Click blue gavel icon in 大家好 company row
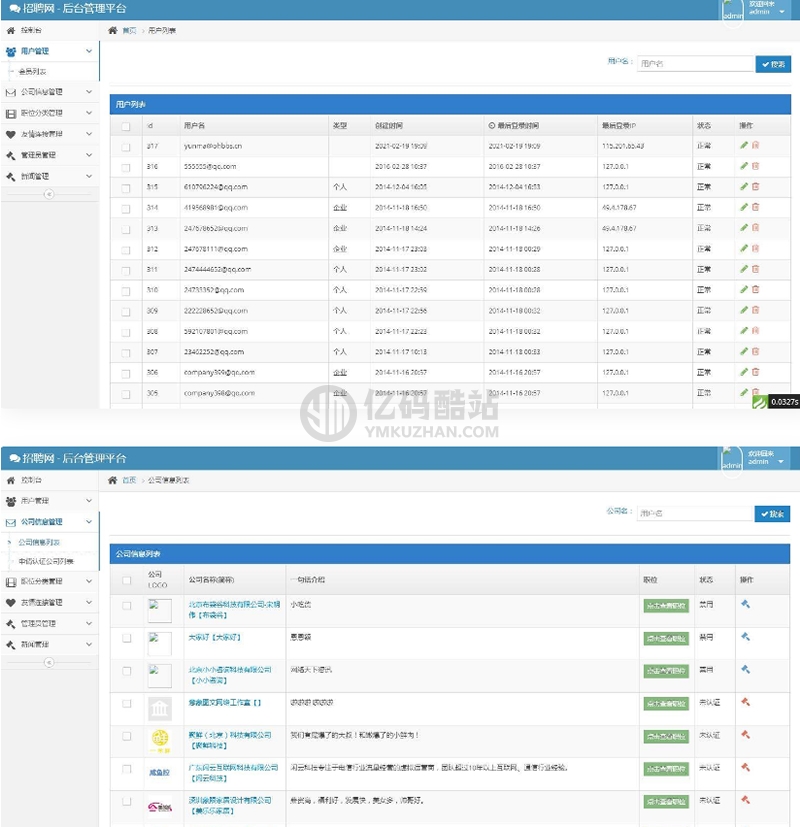 tap(745, 637)
